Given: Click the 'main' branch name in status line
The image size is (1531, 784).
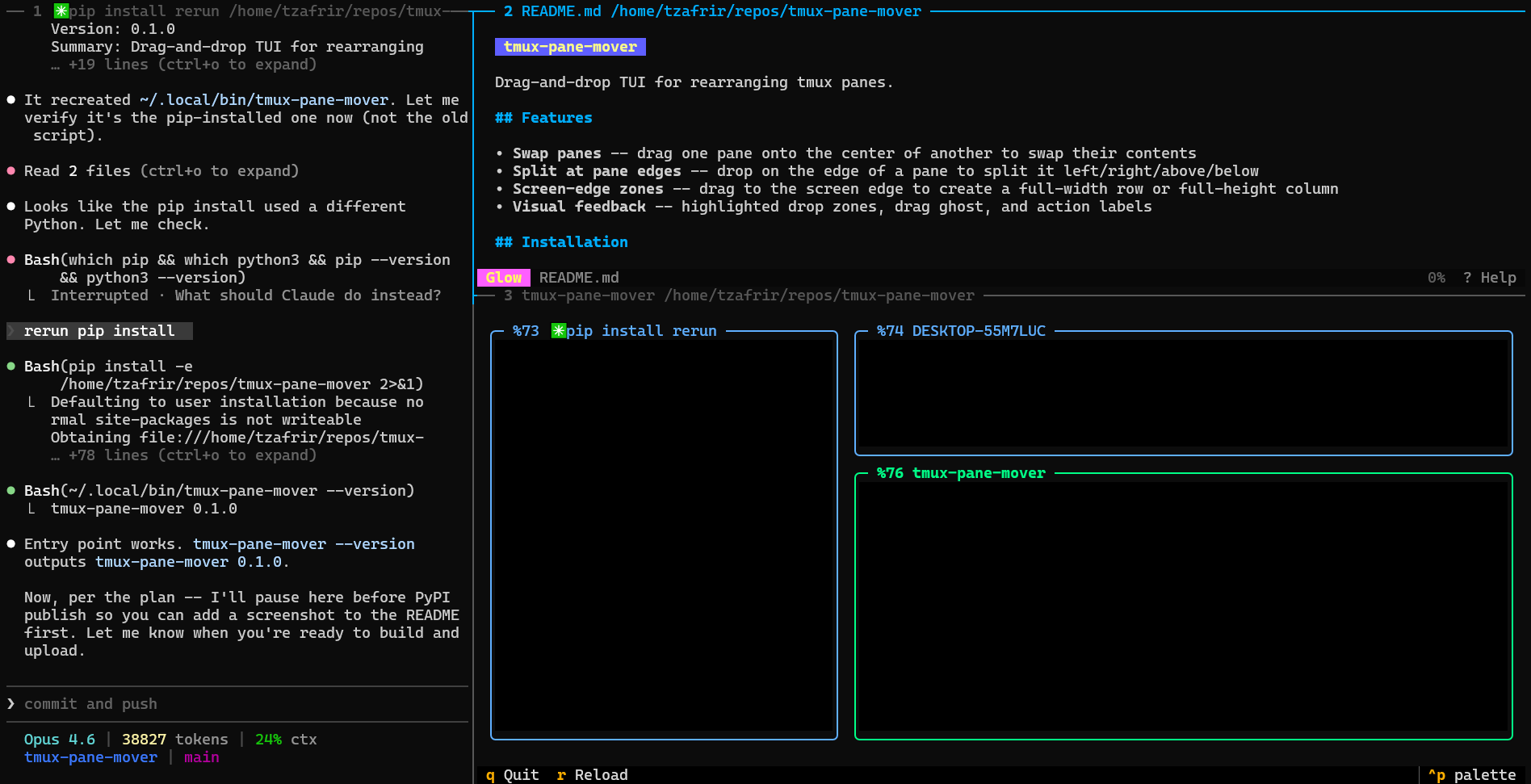Looking at the screenshot, I should pos(202,757).
